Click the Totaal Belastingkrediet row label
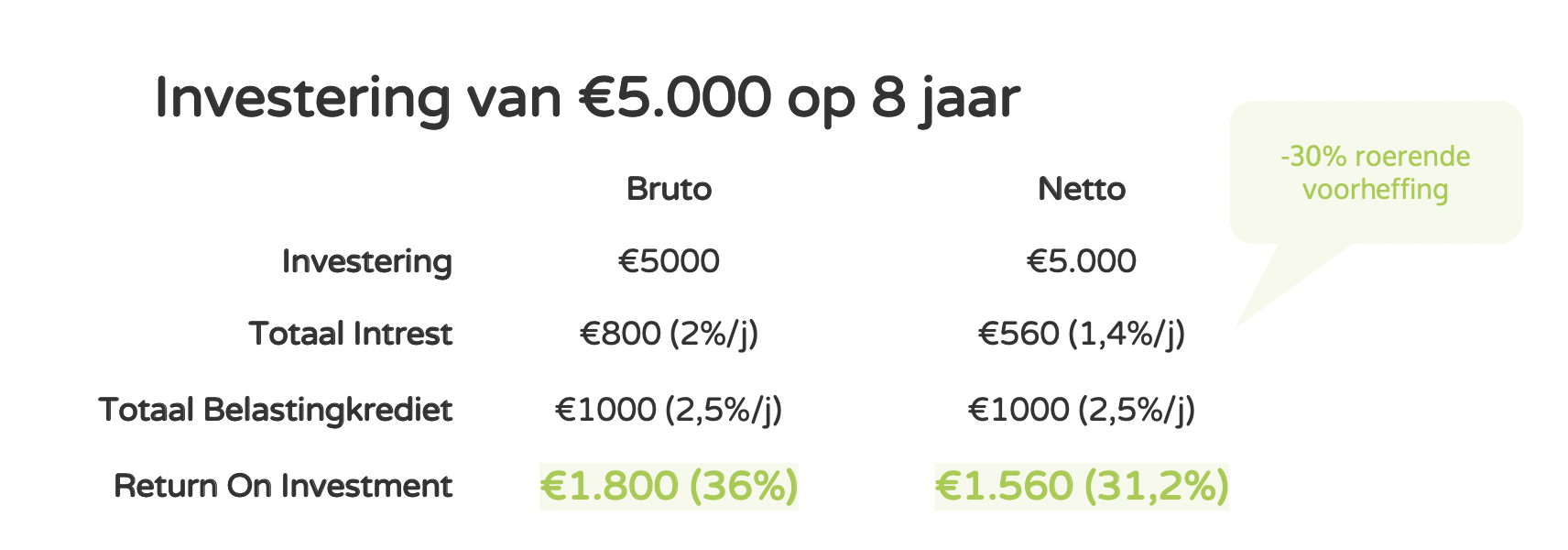This screenshot has height=550, width=1568. [x=276, y=410]
